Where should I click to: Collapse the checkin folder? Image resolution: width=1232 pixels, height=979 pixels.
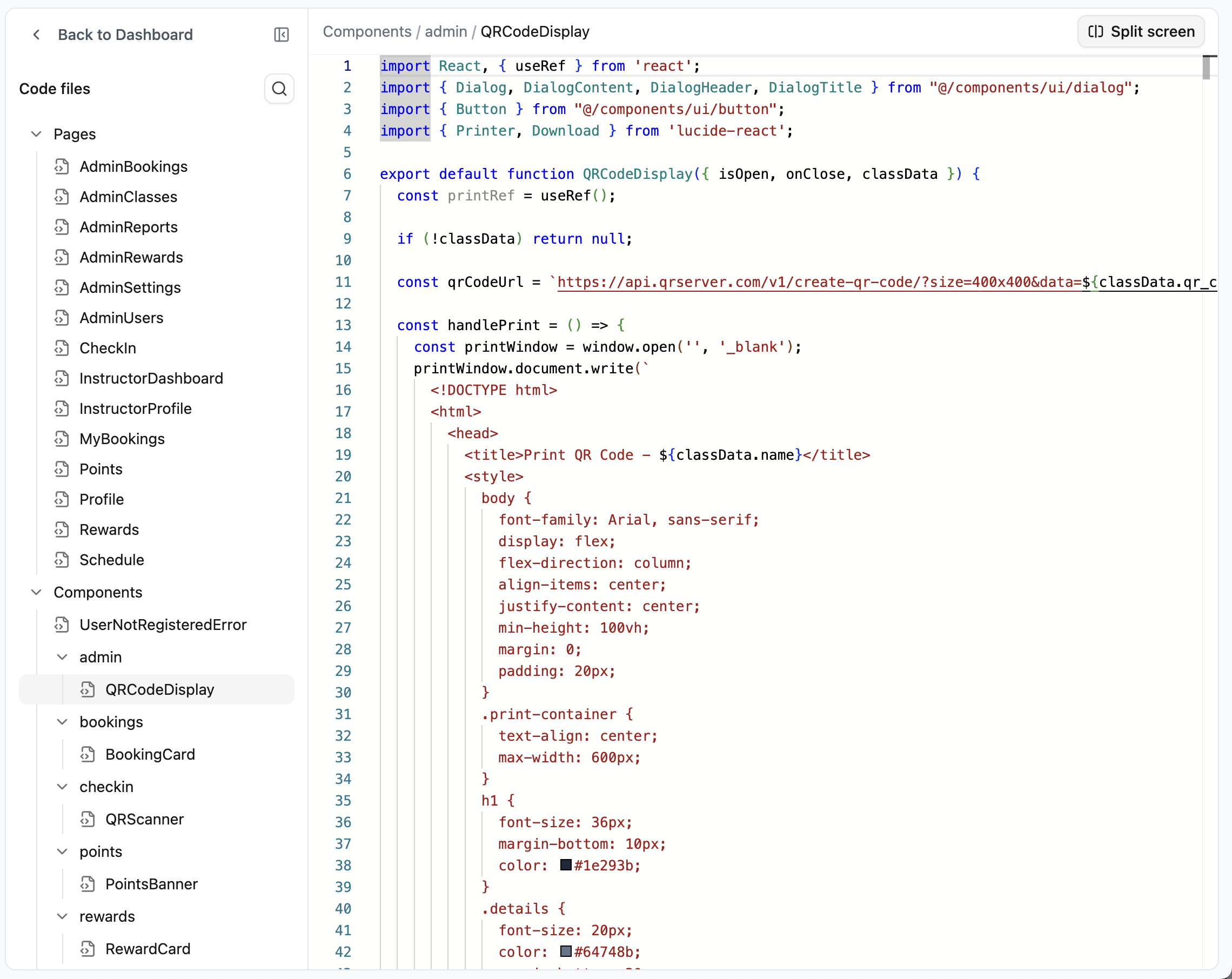coord(63,787)
